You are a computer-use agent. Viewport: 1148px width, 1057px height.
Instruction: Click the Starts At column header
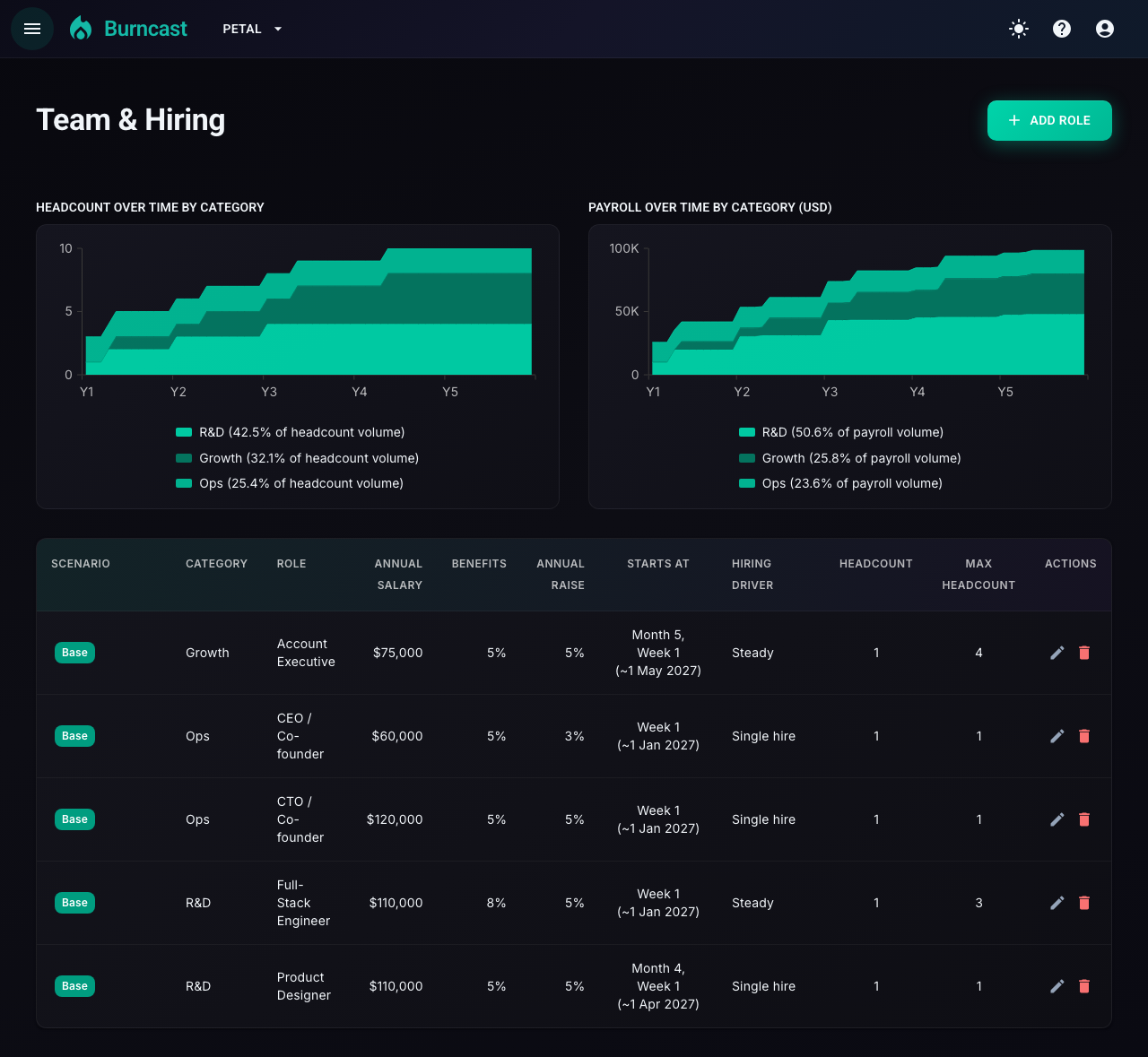(658, 564)
